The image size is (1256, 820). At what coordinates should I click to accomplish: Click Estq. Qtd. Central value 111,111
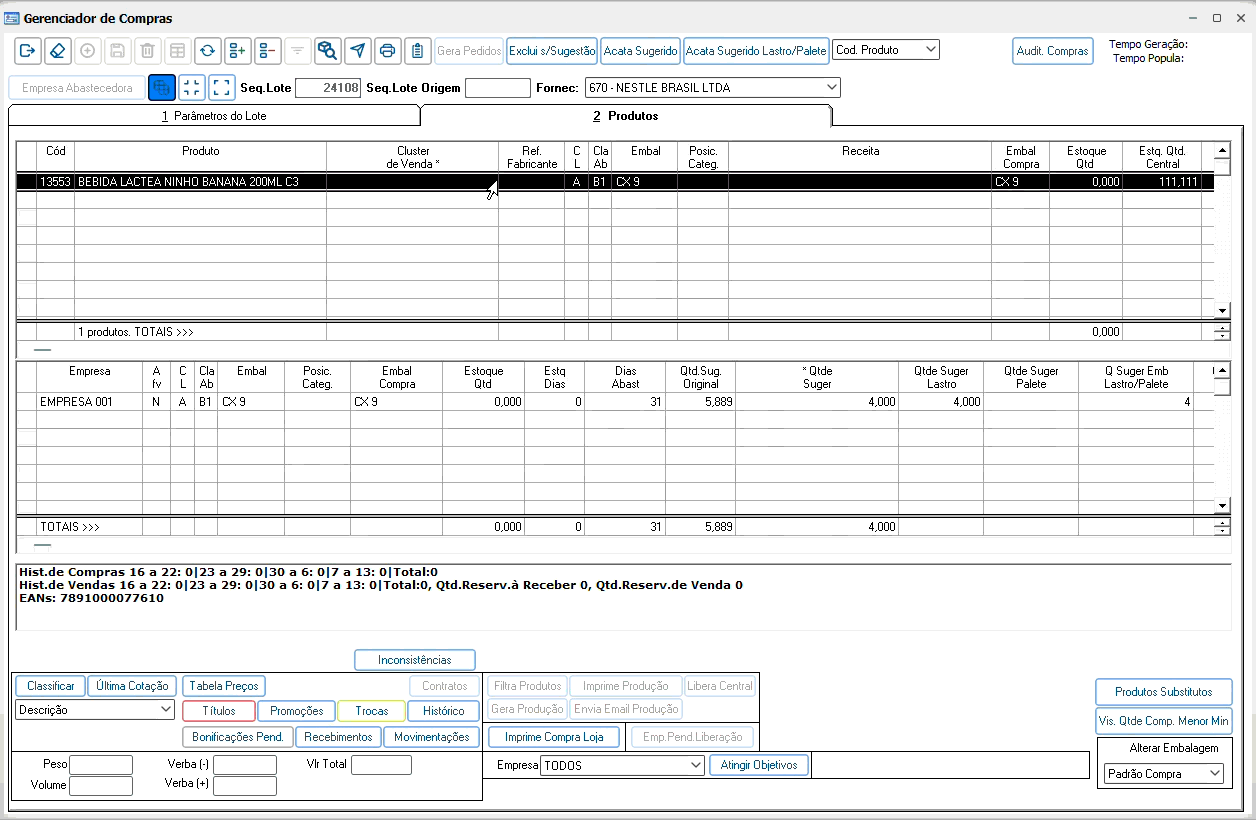(x=1161, y=182)
